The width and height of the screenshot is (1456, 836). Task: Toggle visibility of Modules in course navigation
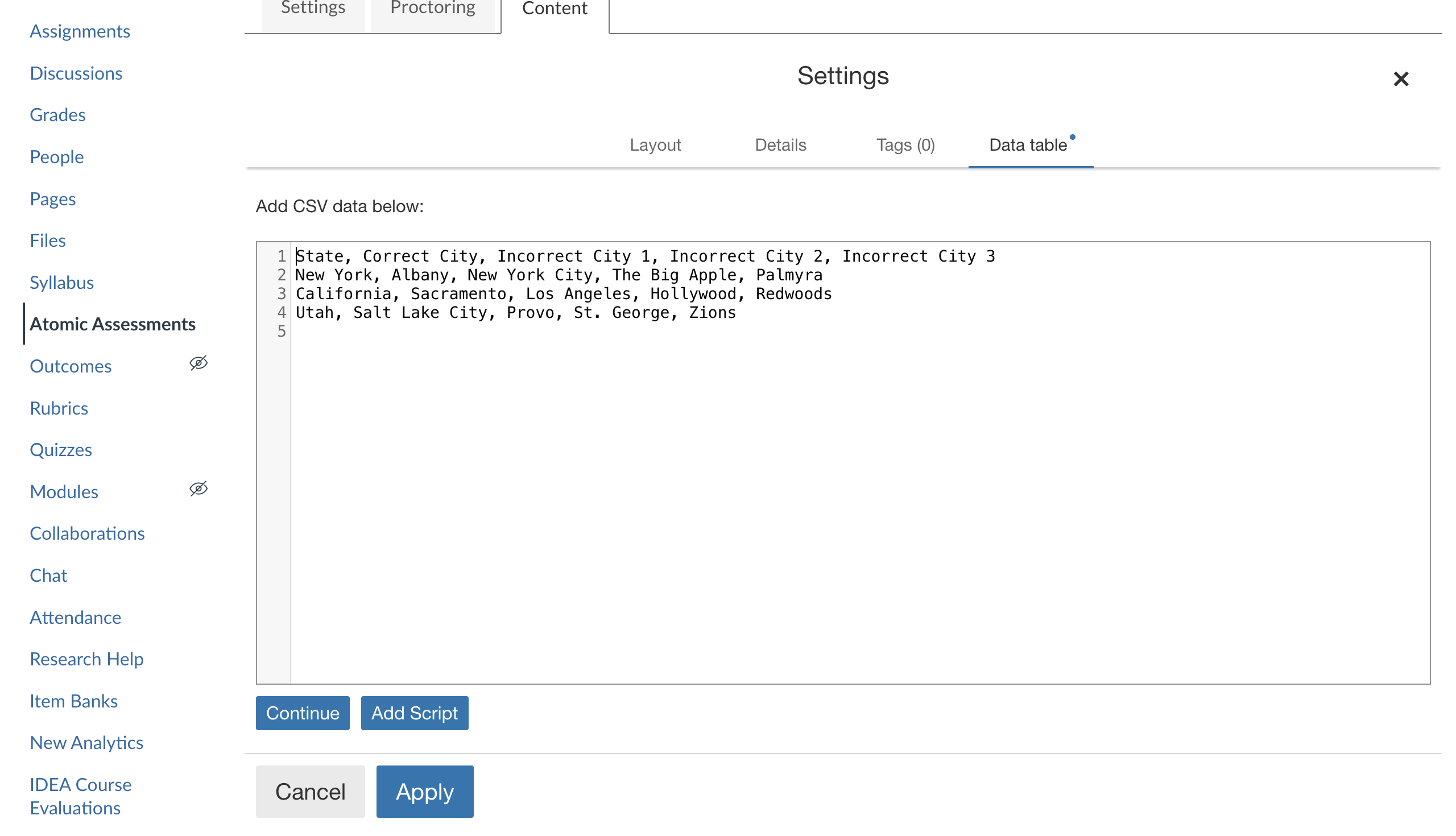point(198,489)
